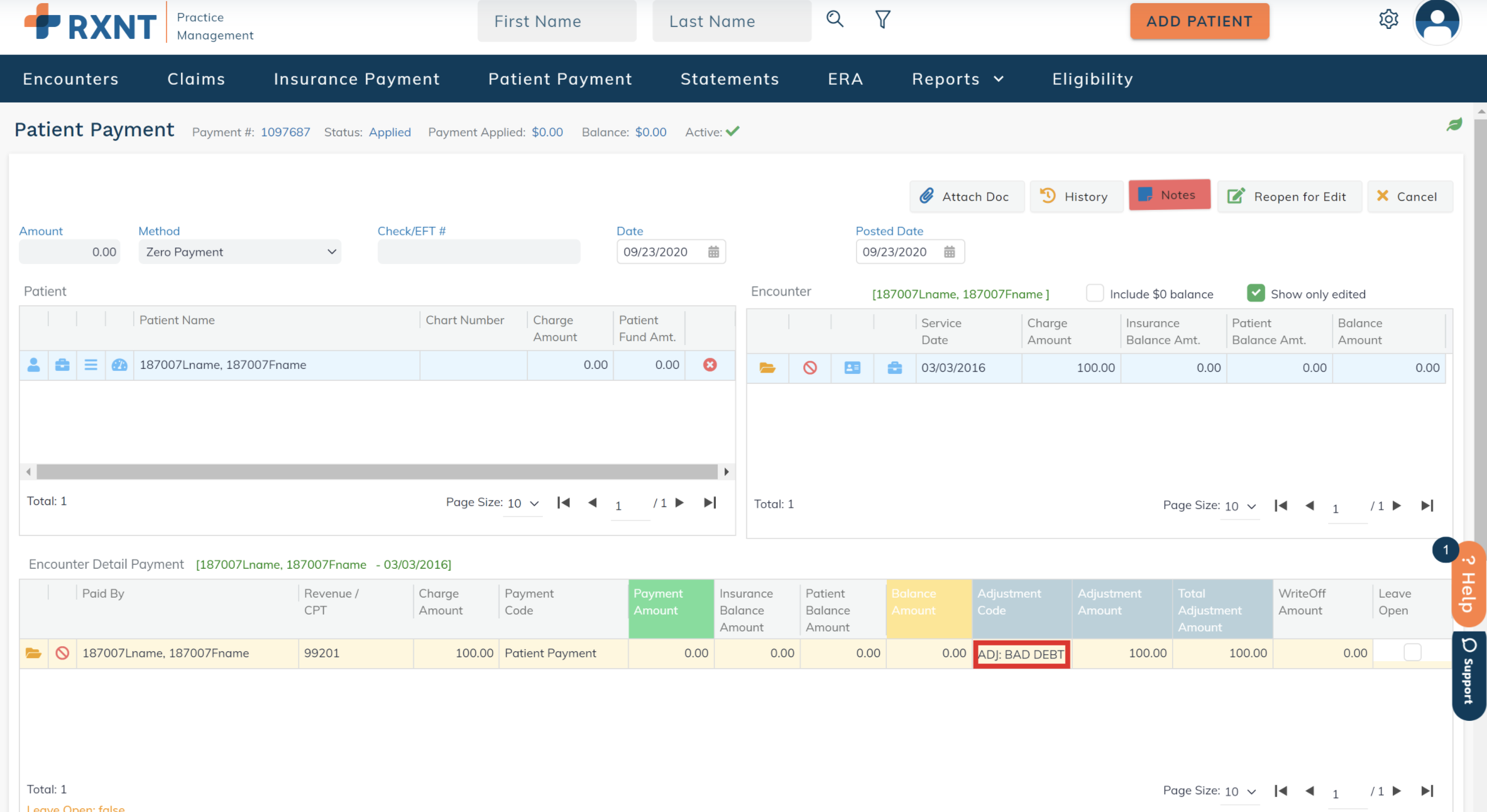Go to Patient Payment tab
1487x812 pixels.
pyautogui.click(x=560, y=79)
